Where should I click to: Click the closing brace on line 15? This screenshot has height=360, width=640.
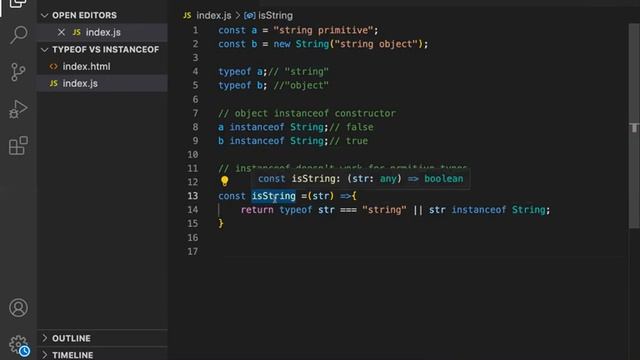(221, 223)
